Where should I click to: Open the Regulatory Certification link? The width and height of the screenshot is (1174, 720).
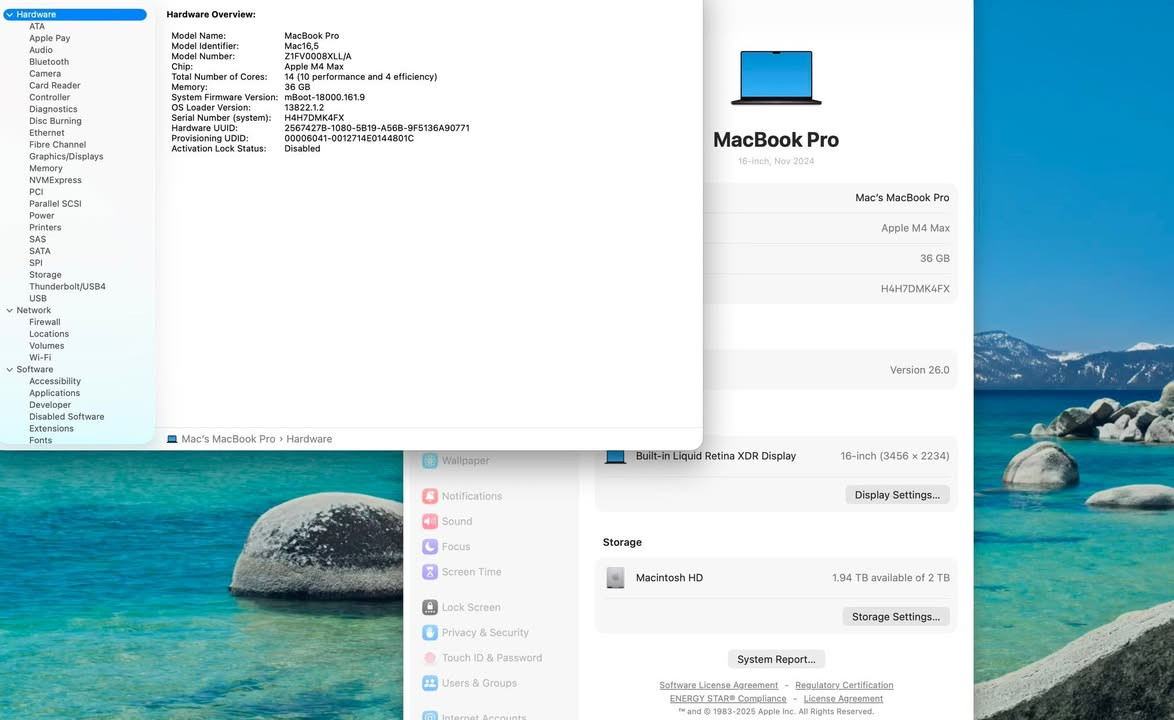(844, 686)
